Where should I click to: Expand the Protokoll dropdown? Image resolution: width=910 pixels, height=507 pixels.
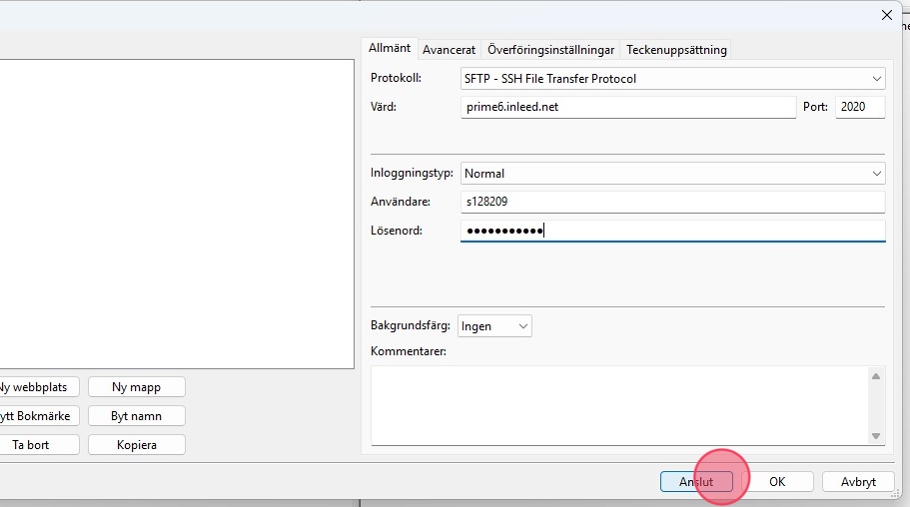point(672,78)
